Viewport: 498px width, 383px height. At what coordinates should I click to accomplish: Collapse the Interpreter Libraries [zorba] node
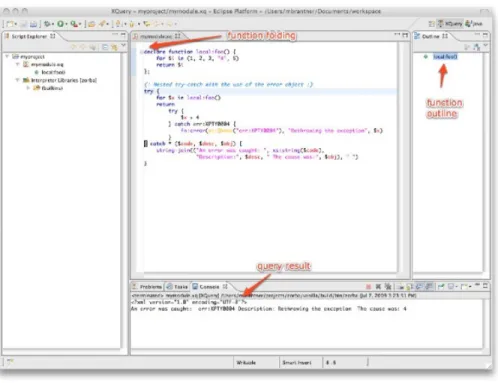[18, 80]
